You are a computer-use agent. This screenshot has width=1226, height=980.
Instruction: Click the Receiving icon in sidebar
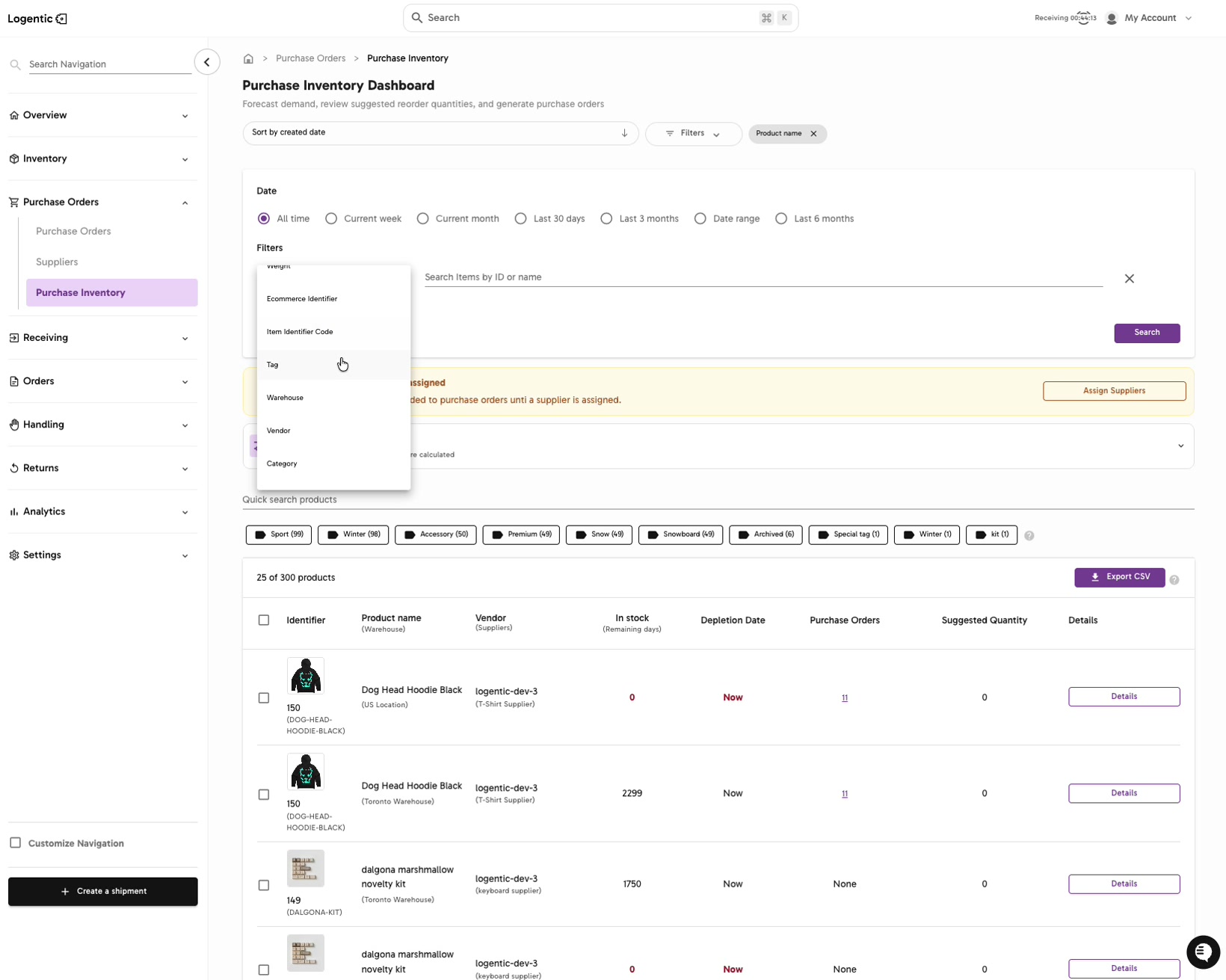pos(14,338)
